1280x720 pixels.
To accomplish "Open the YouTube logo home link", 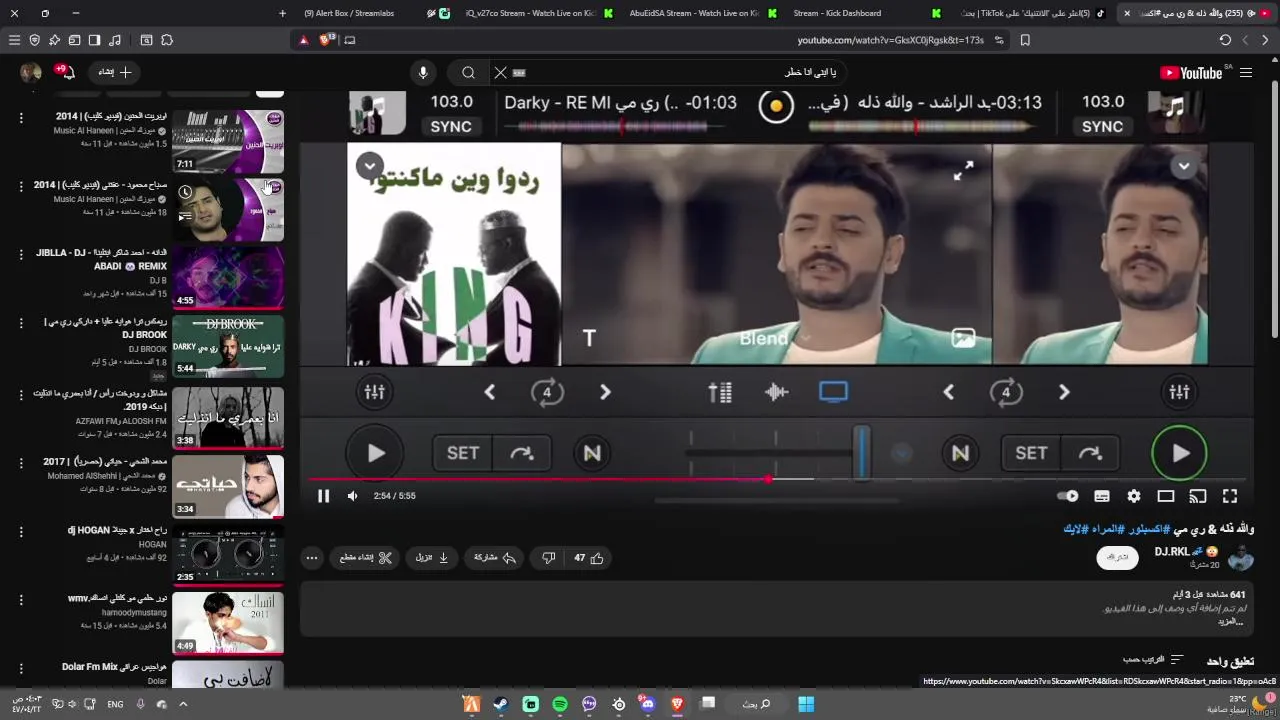I will [x=1191, y=73].
